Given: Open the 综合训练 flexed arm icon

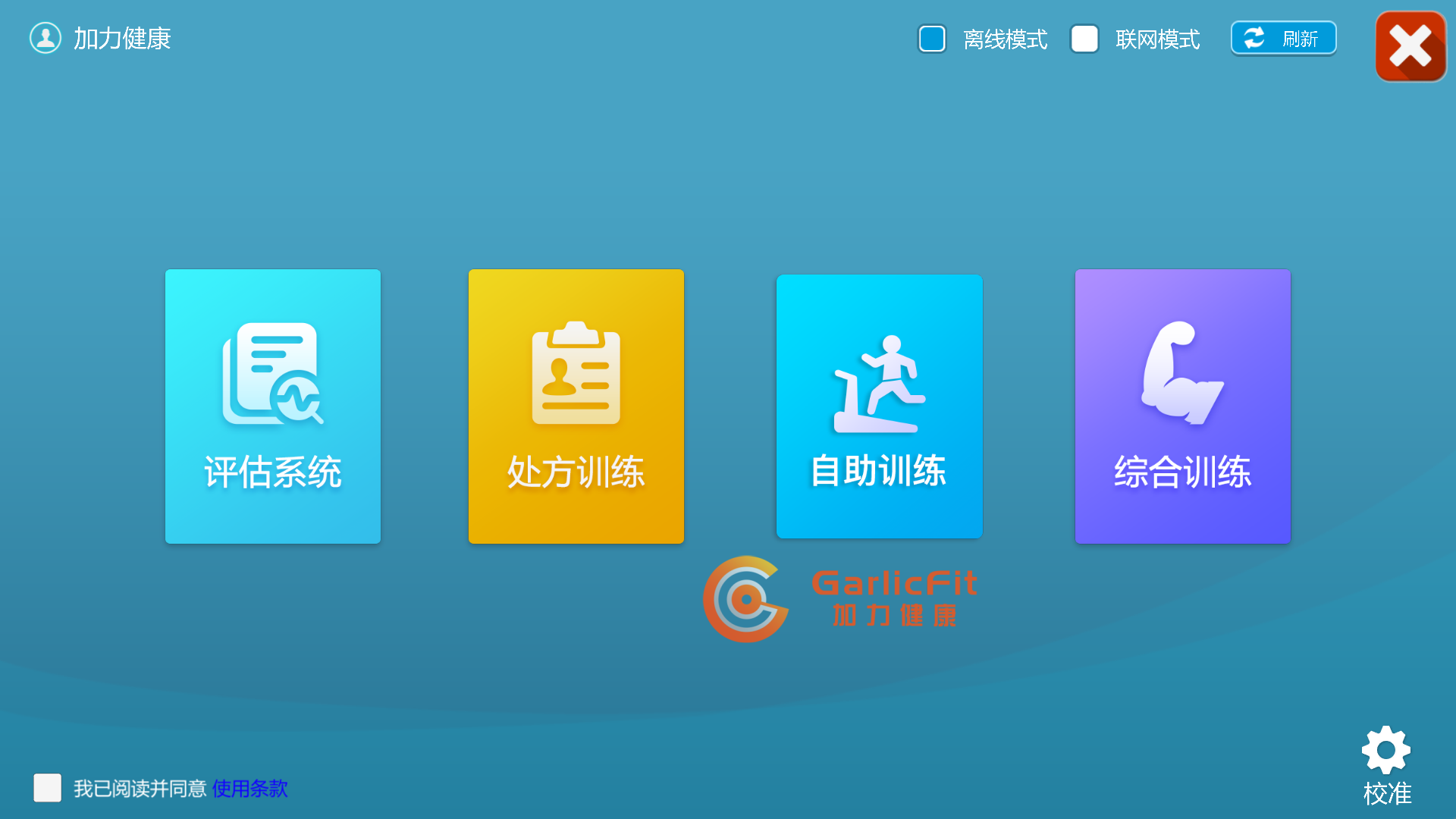Looking at the screenshot, I should (1181, 372).
